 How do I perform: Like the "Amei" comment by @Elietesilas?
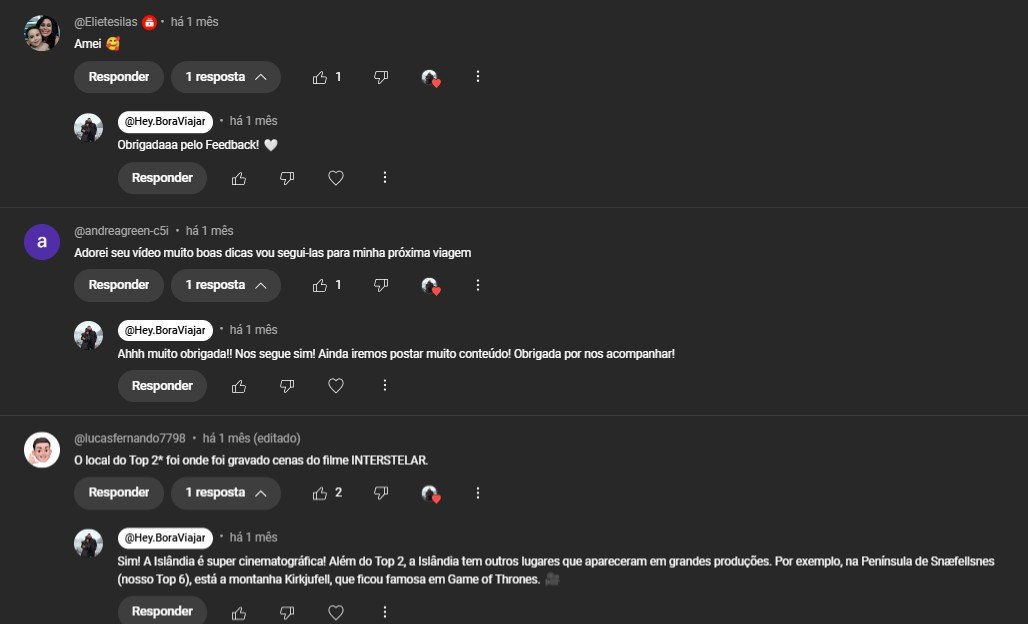320,77
